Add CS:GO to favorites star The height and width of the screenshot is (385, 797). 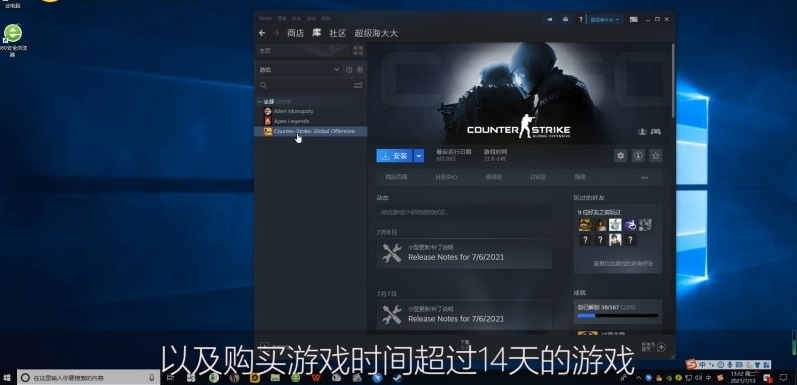click(656, 156)
